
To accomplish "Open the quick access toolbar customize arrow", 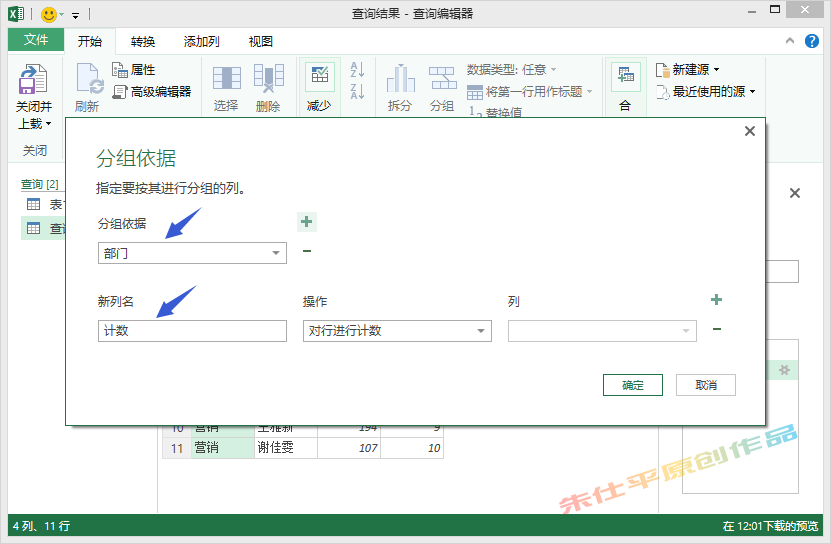I will click(x=76, y=16).
